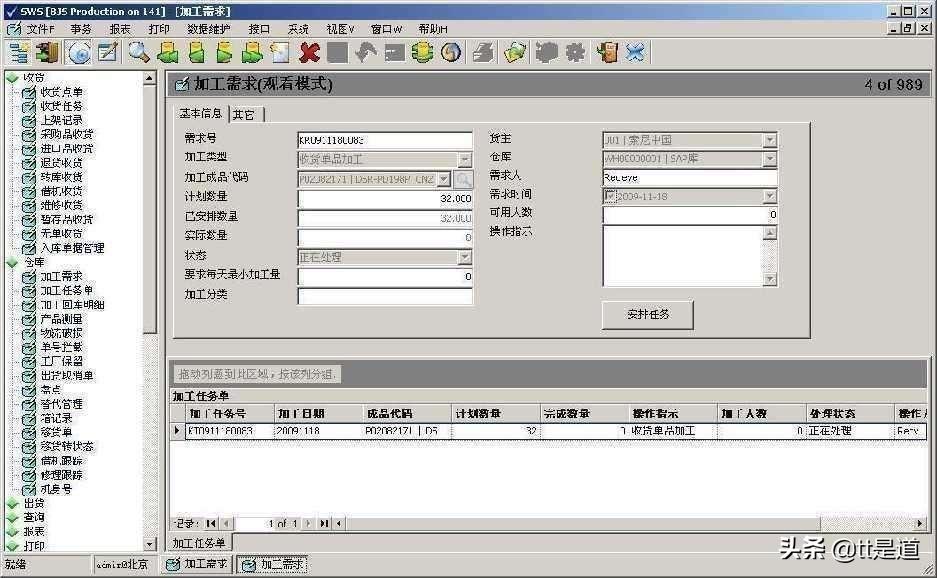Click the second green record navigation icon
Image resolution: width=937 pixels, height=578 pixels.
pos(197,53)
